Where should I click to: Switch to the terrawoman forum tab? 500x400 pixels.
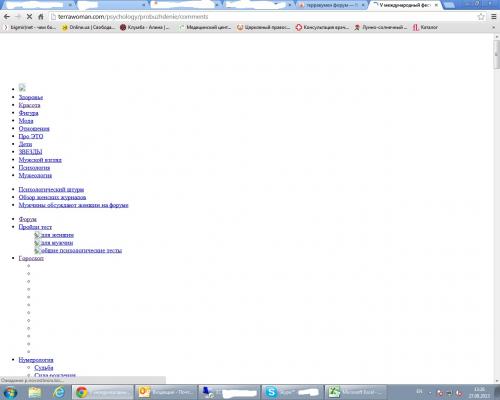coord(332,5)
